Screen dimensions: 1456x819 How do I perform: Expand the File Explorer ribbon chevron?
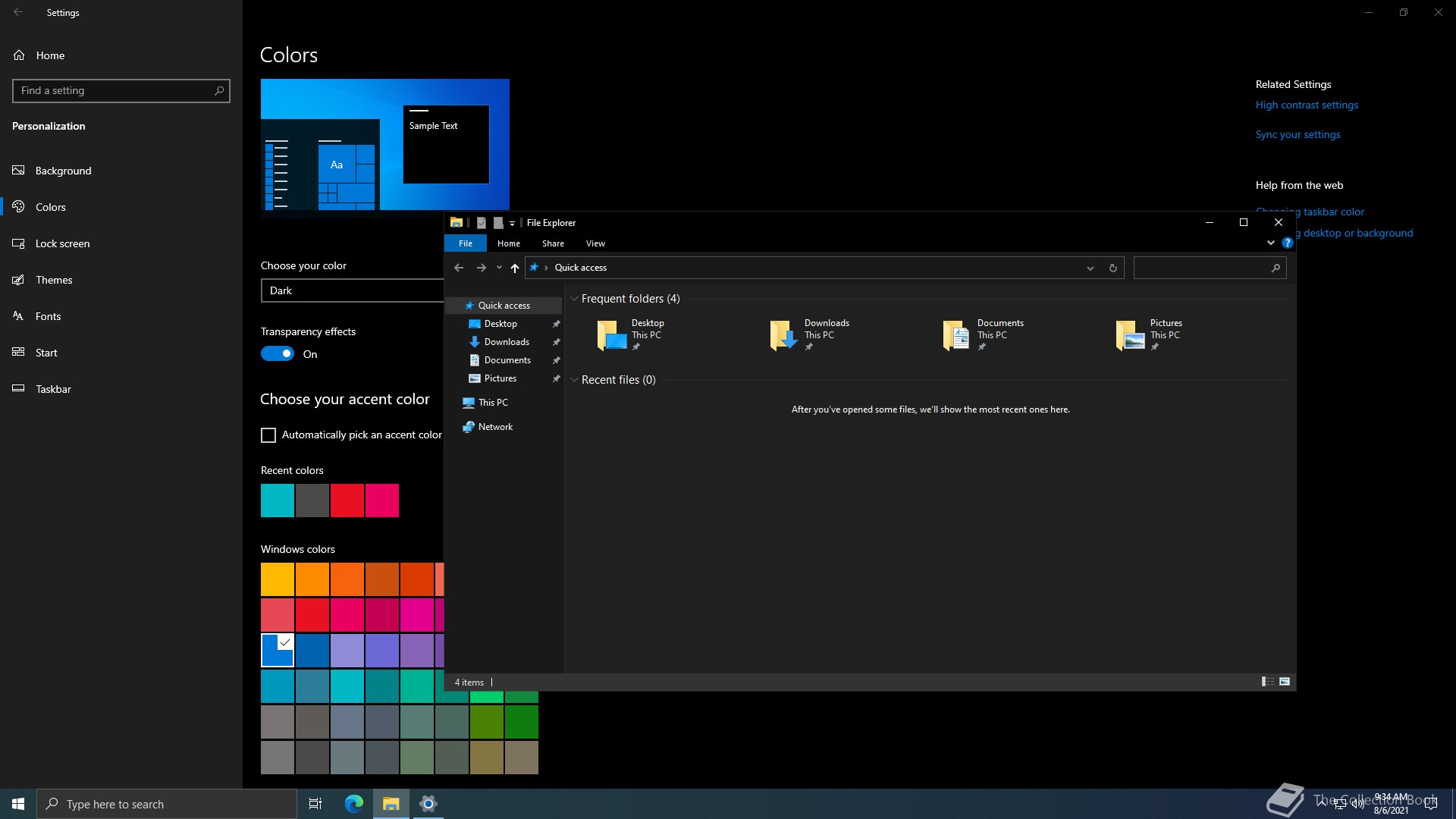click(x=1271, y=243)
